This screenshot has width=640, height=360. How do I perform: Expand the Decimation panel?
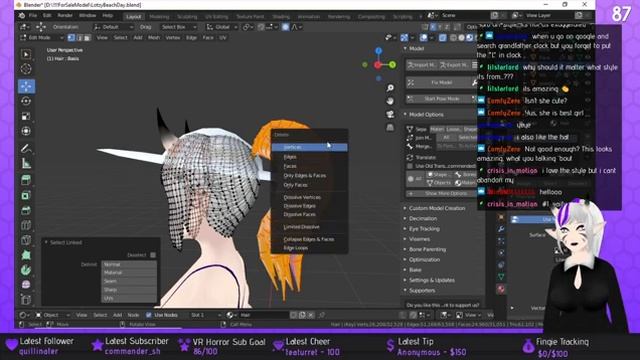click(422, 219)
